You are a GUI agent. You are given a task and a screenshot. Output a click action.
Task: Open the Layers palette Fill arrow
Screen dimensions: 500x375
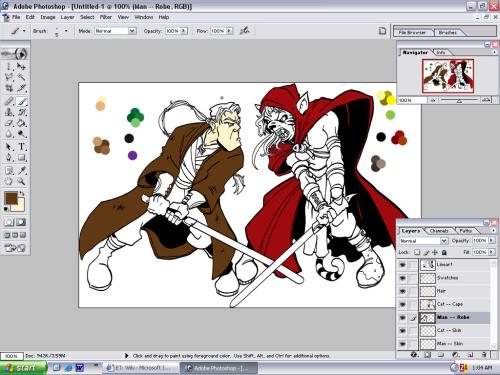491,252
